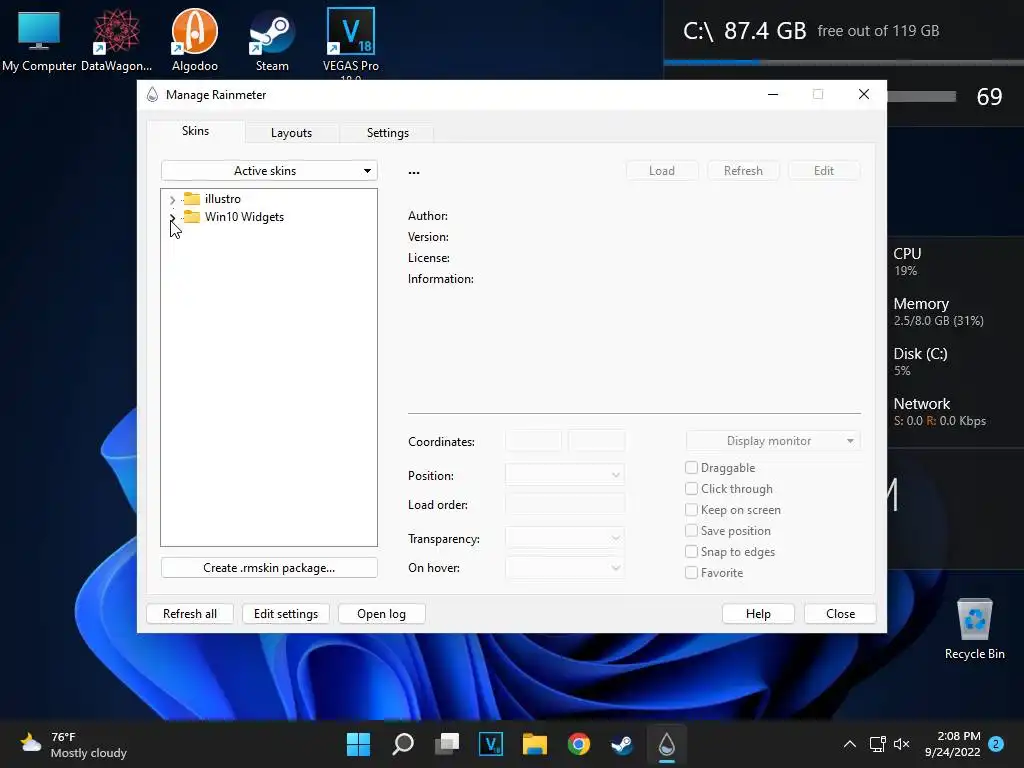Open the Active skins dropdown
Image resolution: width=1024 pixels, height=768 pixels.
(x=269, y=170)
